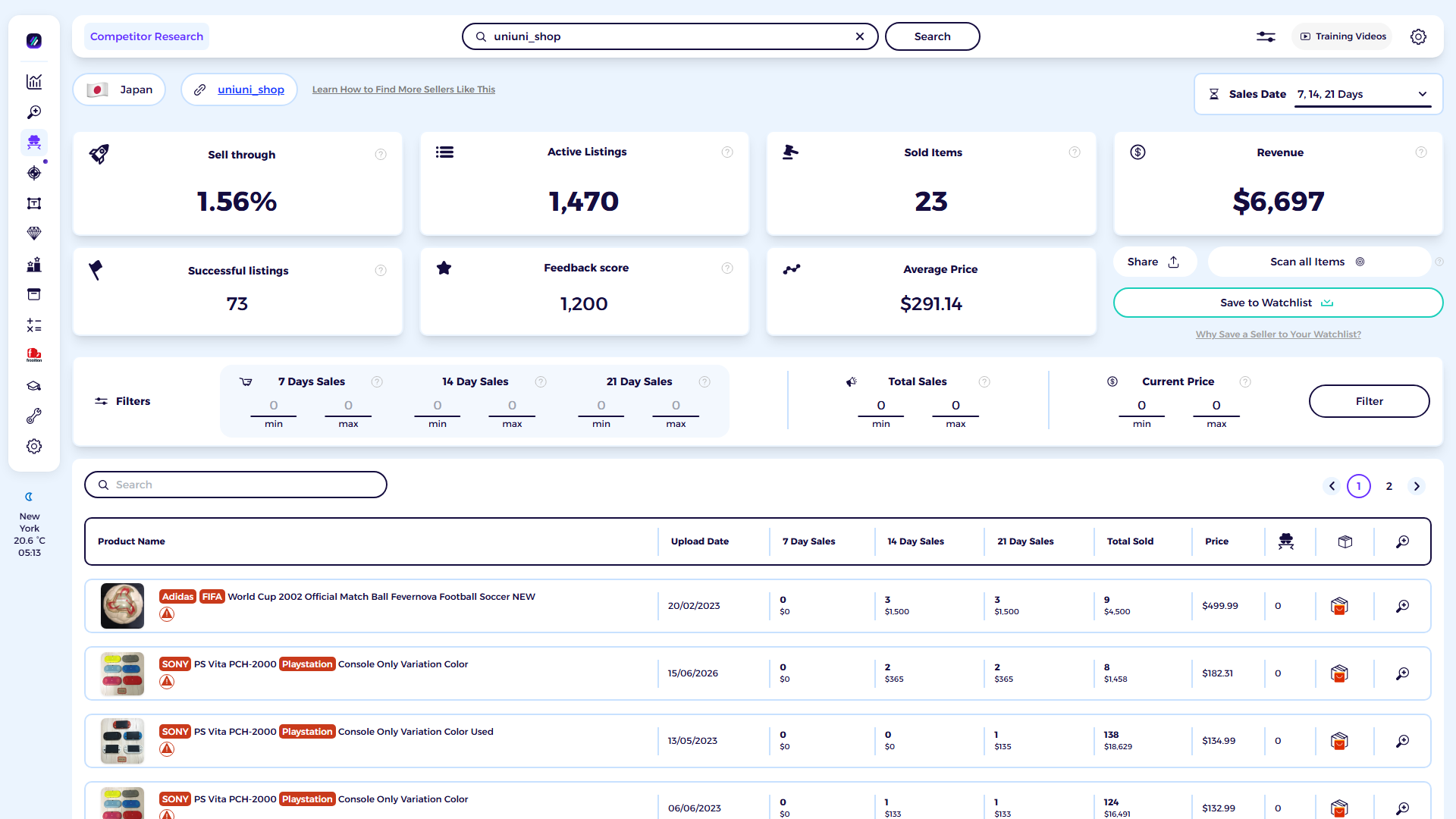The image size is (1456, 819).
Task: Click the Total Sales min field
Action: (x=881, y=406)
